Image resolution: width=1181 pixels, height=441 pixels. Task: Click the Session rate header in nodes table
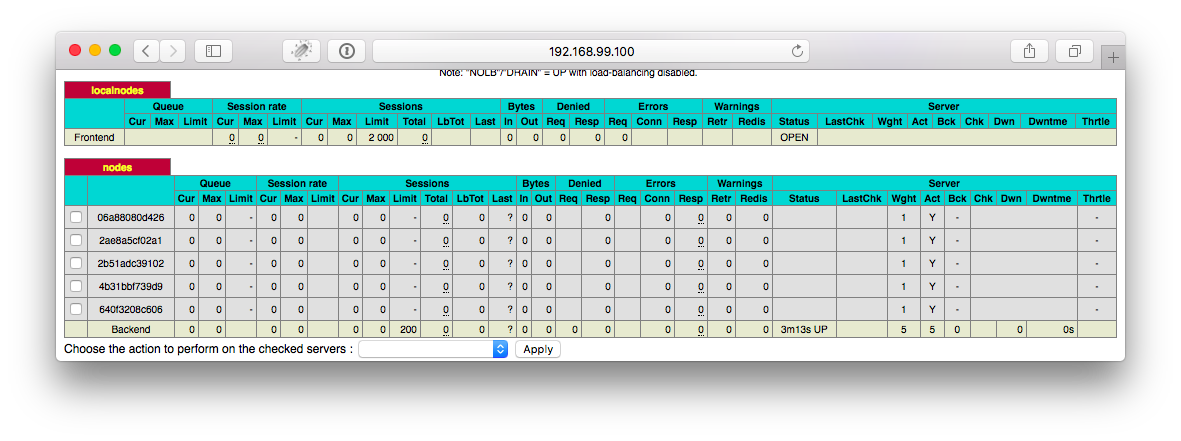(298, 183)
